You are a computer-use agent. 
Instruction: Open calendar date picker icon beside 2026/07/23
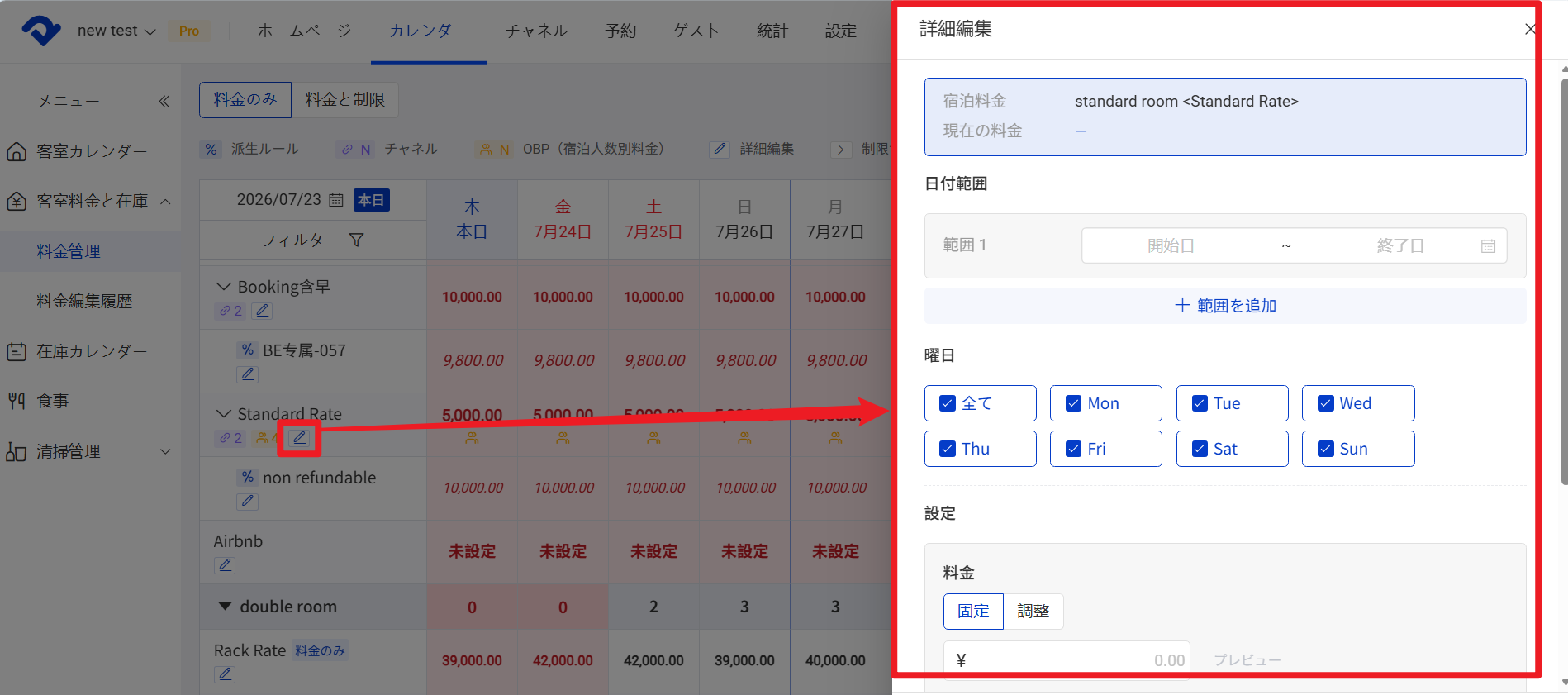(336, 200)
